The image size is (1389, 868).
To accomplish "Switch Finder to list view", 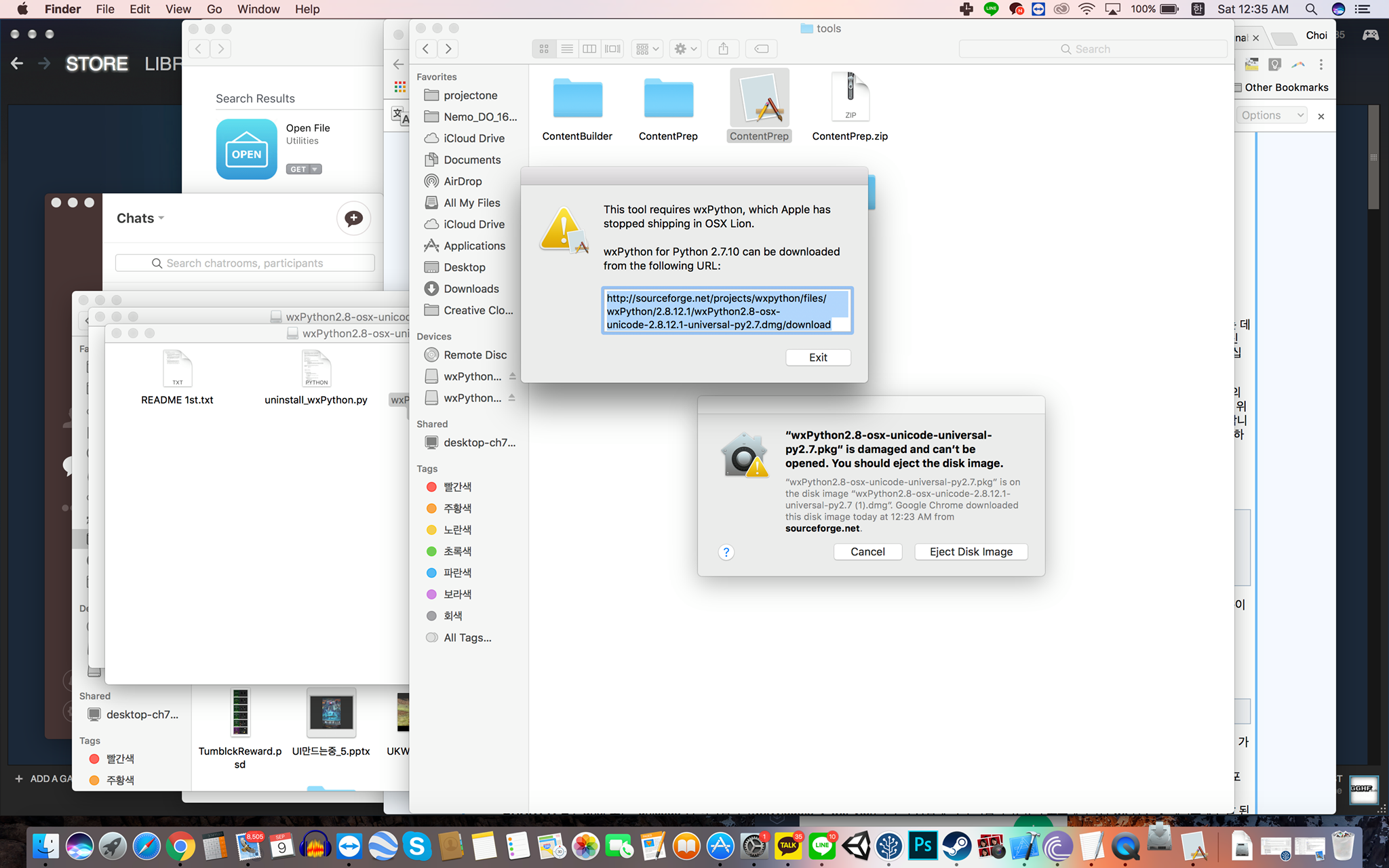I will (567, 49).
